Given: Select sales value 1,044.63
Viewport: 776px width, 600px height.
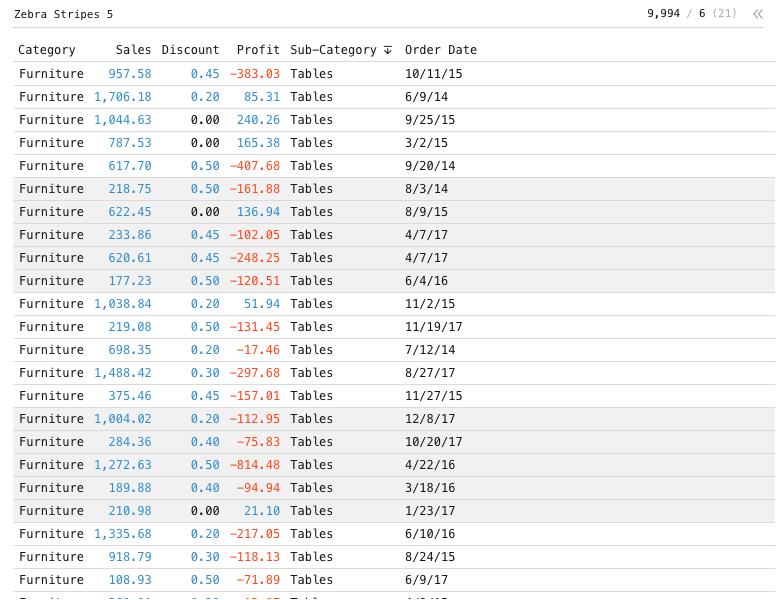Looking at the screenshot, I should click(x=123, y=120).
